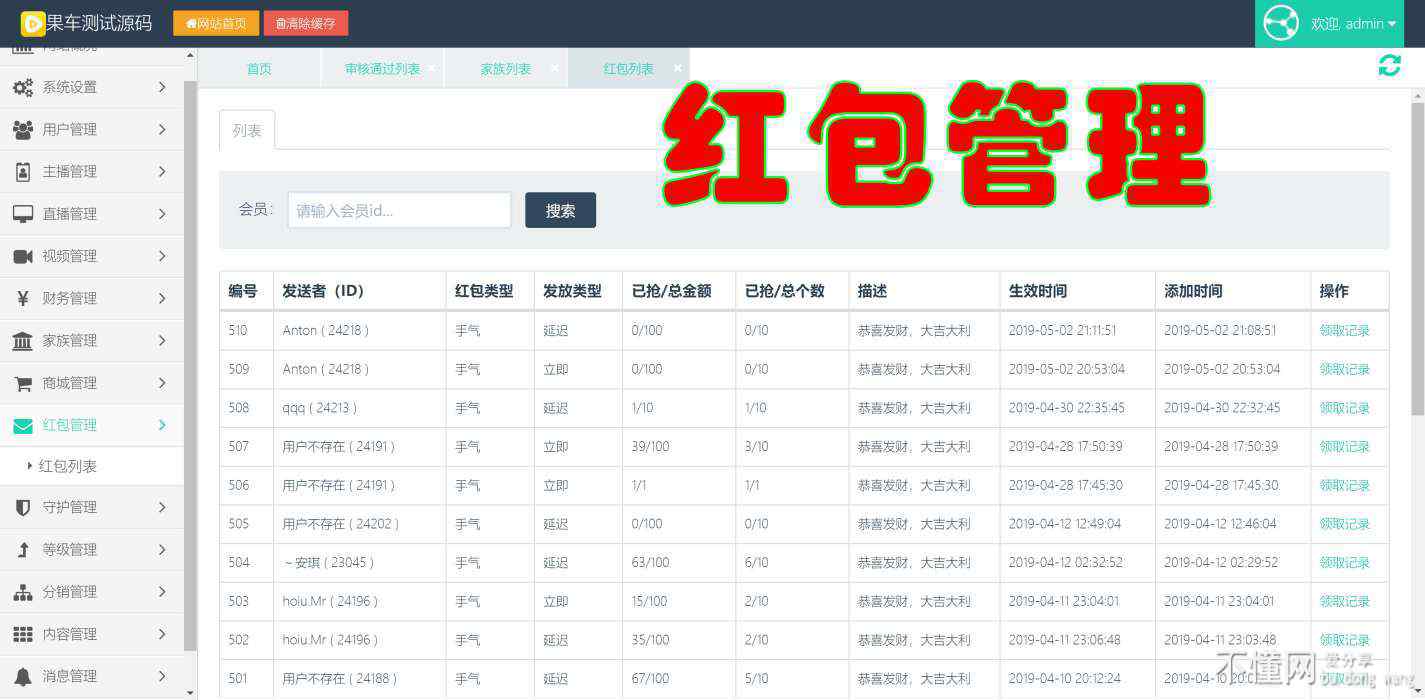
Task: Click the sidebar vertical scrollbar
Action: coord(190,365)
